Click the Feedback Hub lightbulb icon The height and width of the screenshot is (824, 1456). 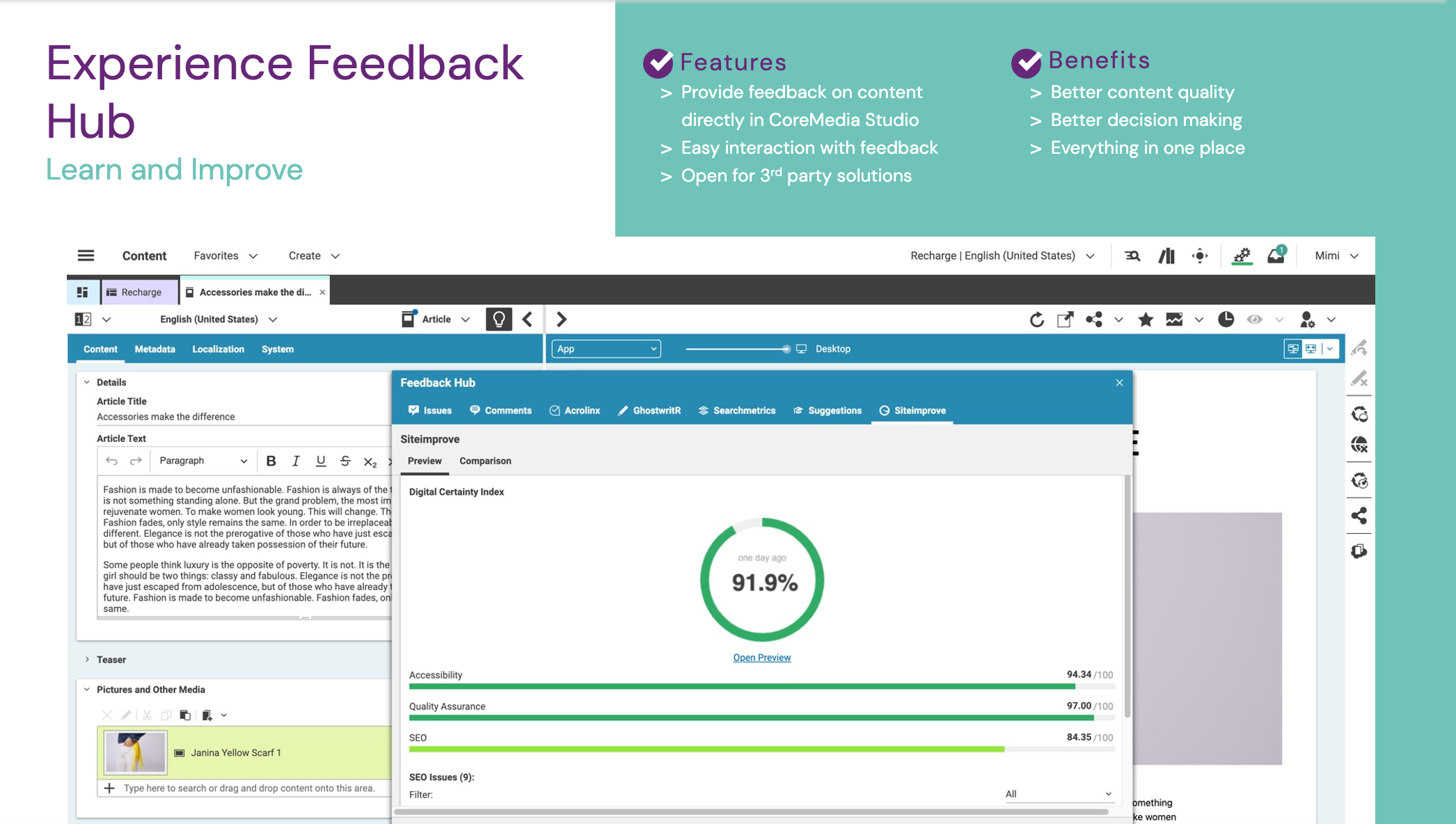pyautogui.click(x=498, y=319)
